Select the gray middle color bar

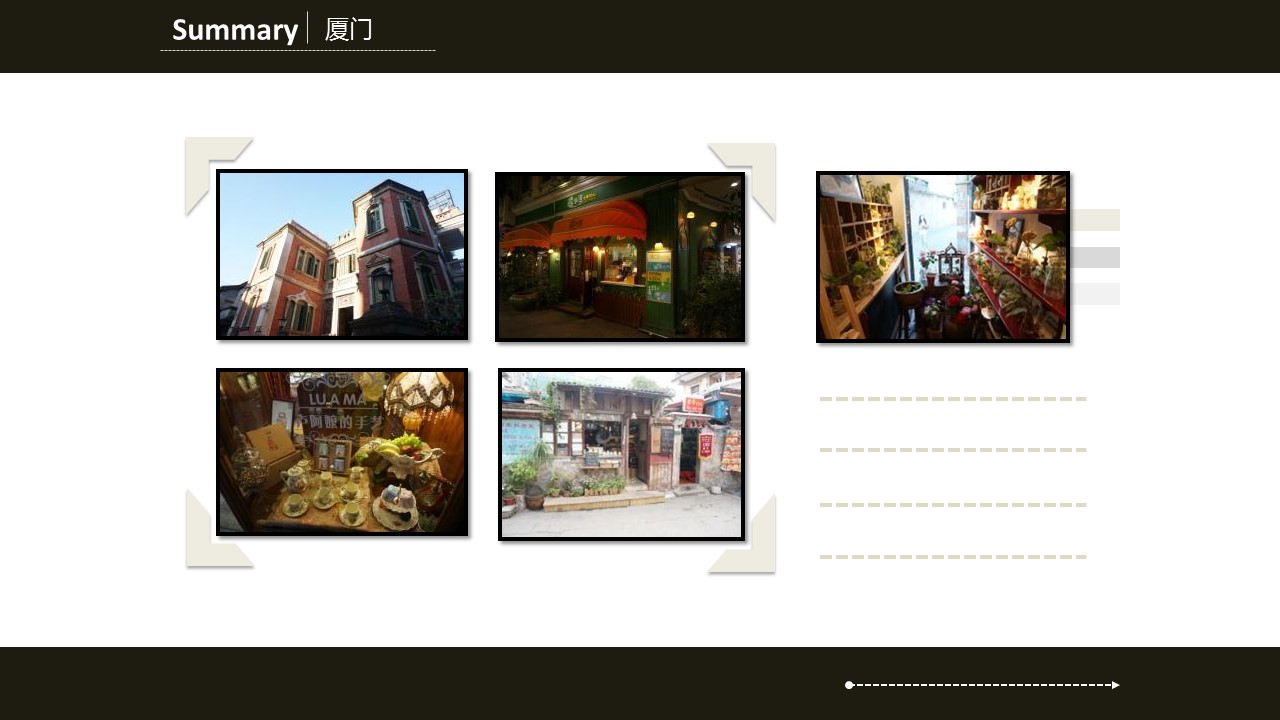(x=1095, y=257)
